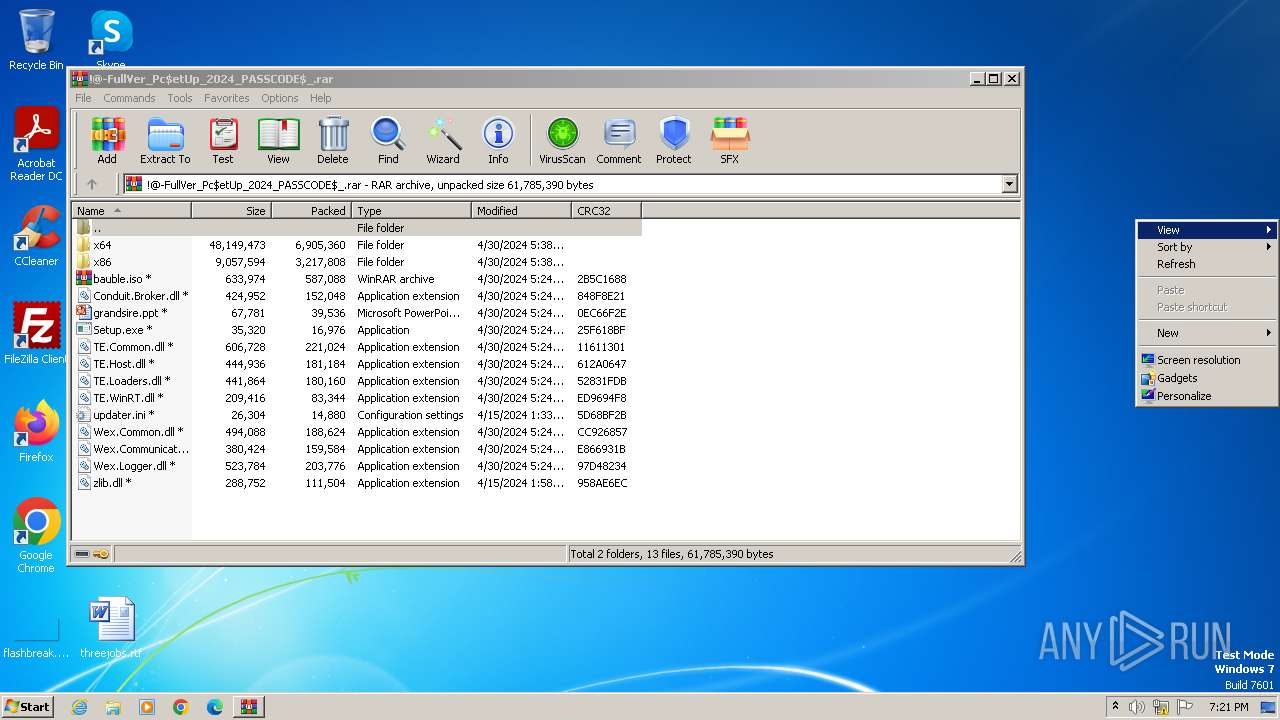
Task: Sort by Type column header
Action: click(x=411, y=211)
